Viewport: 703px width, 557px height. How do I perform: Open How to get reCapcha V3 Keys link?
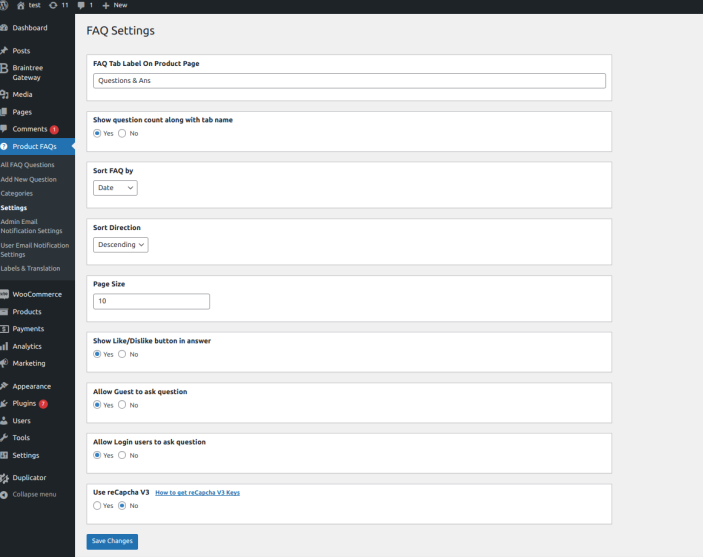pyautogui.click(x=197, y=492)
